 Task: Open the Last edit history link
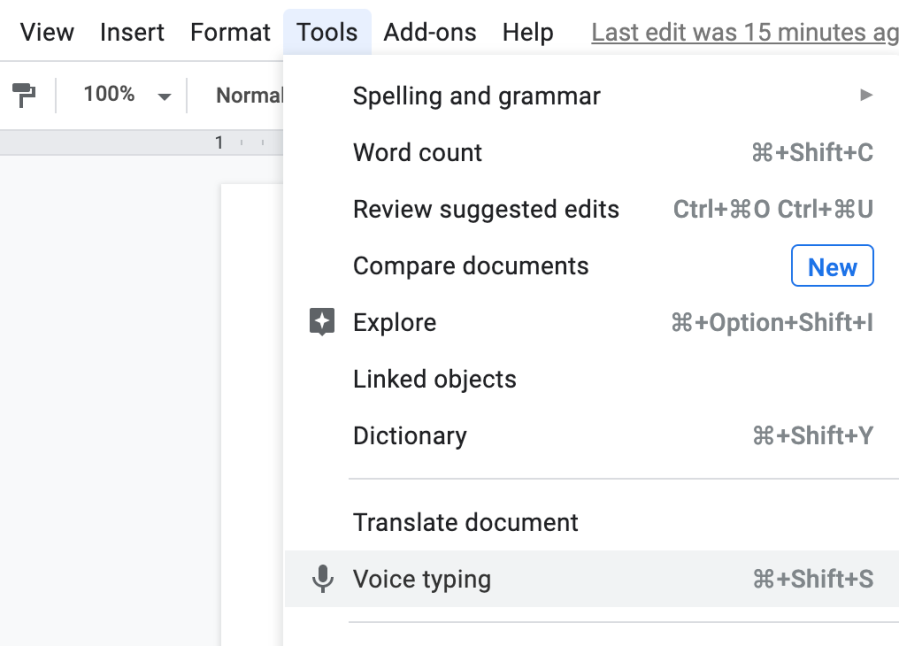click(x=745, y=33)
